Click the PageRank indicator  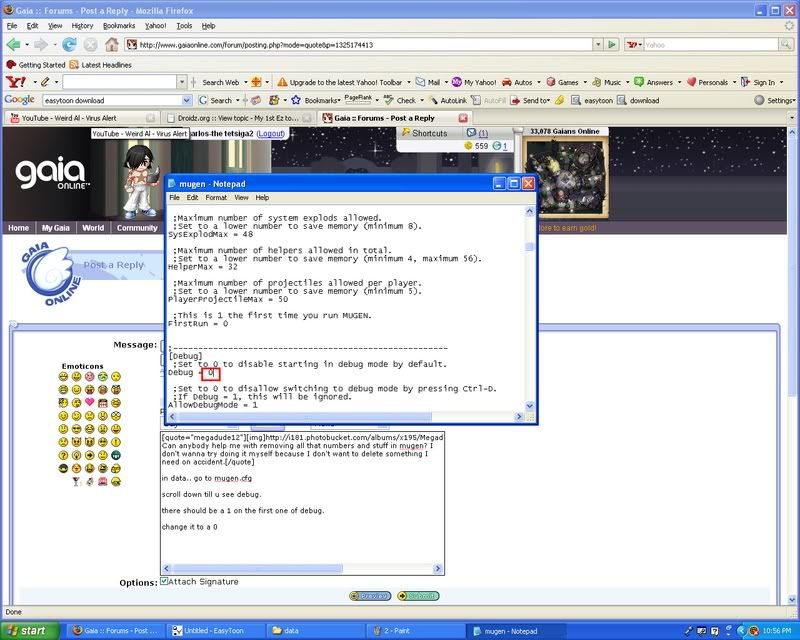[x=358, y=100]
